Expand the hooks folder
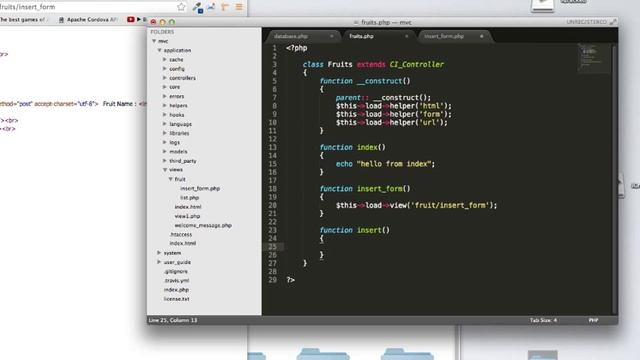The image size is (640, 360). [x=165, y=115]
